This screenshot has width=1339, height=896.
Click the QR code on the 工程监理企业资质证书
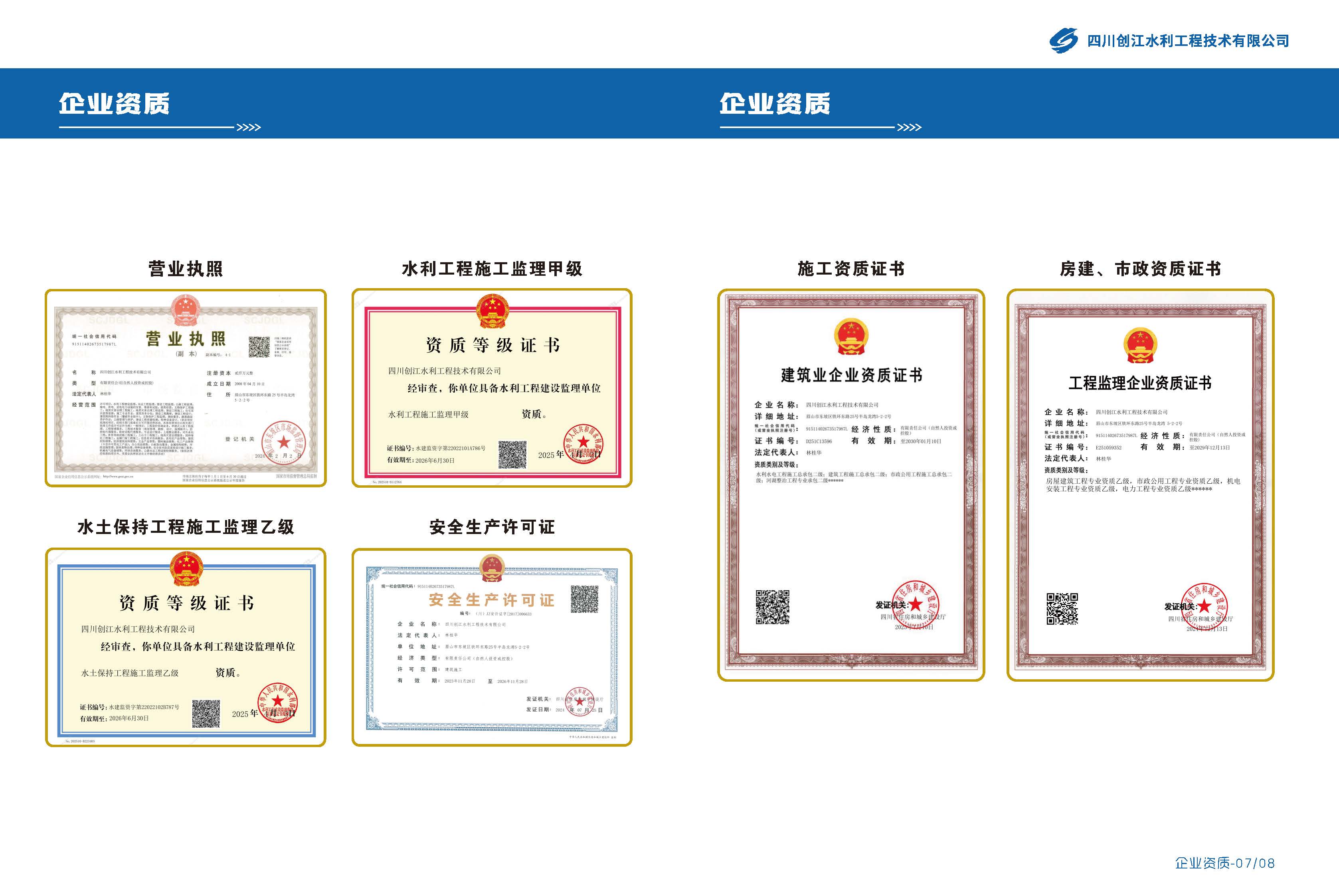[x=1062, y=609]
